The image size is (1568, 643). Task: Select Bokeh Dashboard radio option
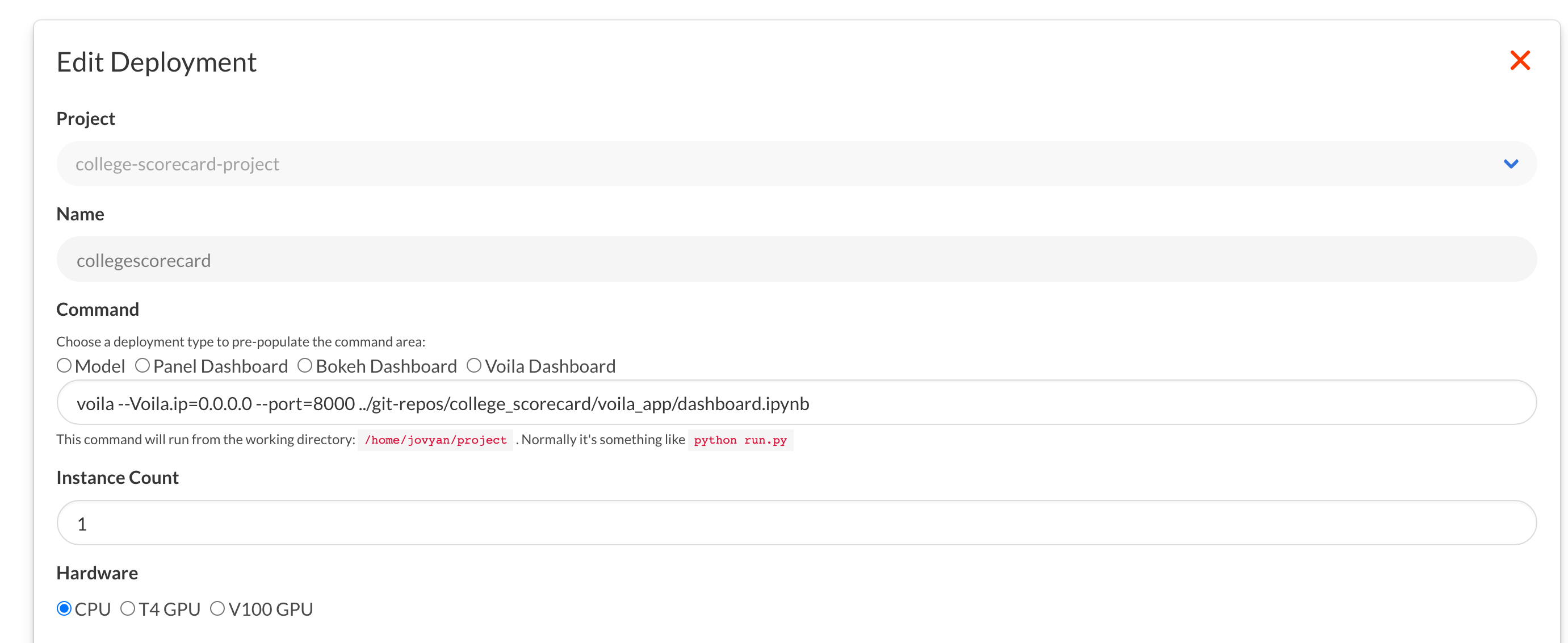coord(305,365)
